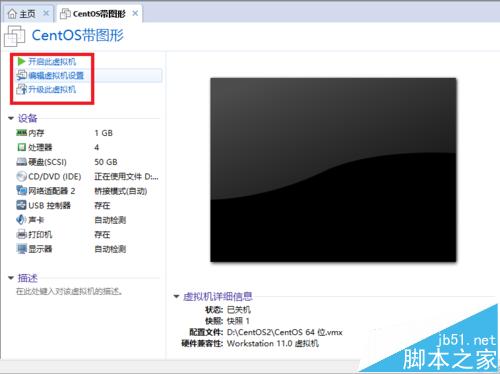The width and height of the screenshot is (500, 374).
Task: Open the 升级此虚拟机 link
Action: pyautogui.click(x=52, y=89)
